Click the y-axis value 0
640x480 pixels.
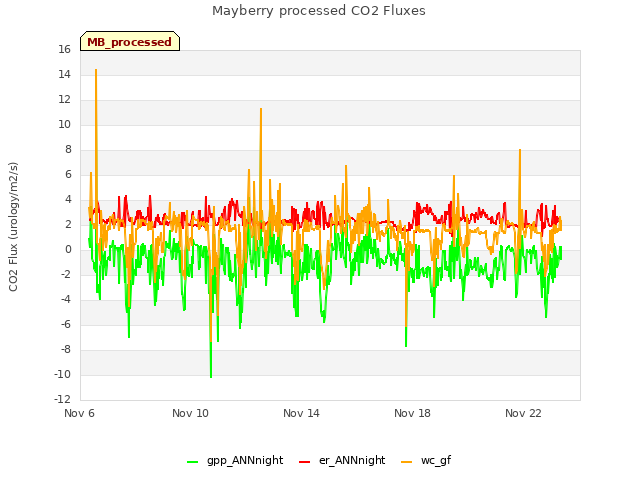[68, 249]
